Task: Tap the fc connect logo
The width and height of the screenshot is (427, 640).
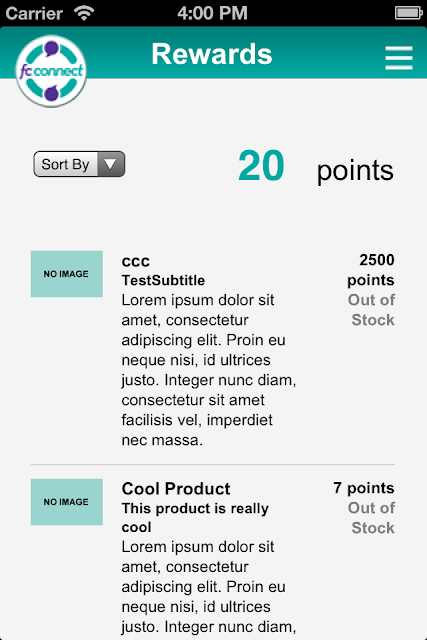Action: point(51,71)
